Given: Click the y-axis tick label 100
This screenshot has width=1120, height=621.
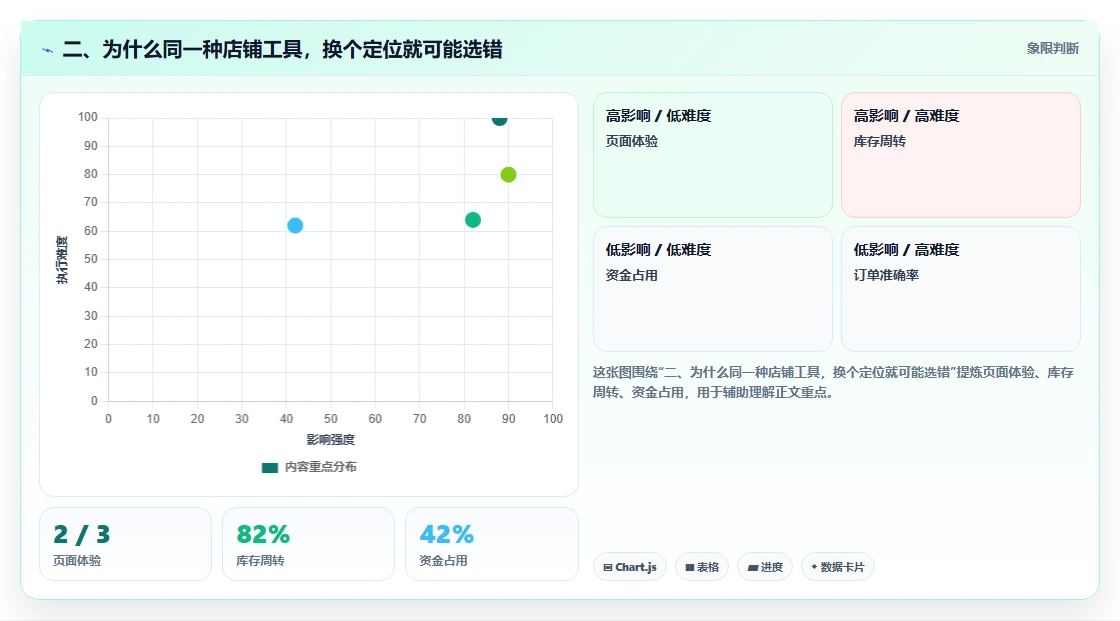Looking at the screenshot, I should [x=88, y=116].
